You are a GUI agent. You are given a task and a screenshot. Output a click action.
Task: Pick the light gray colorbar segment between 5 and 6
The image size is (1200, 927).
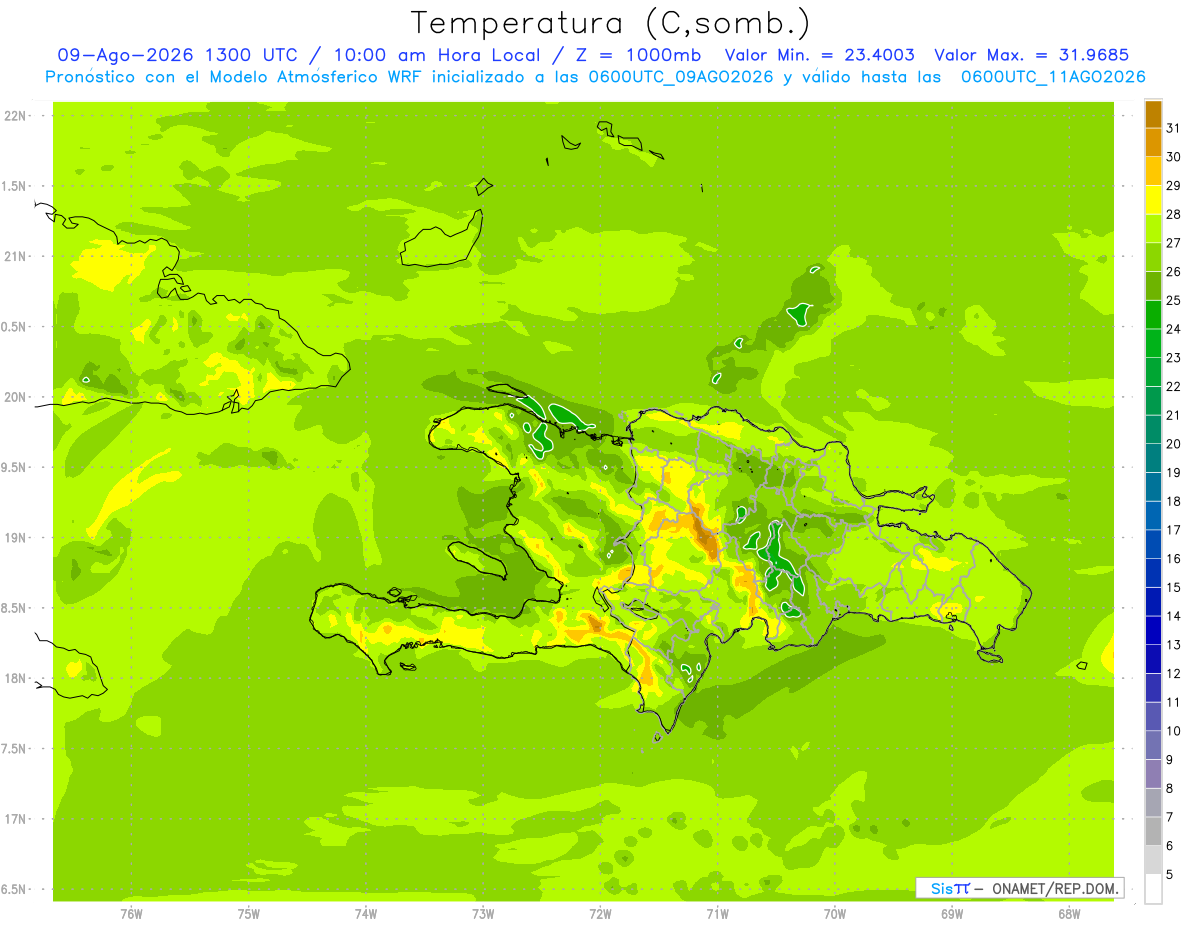click(1153, 860)
